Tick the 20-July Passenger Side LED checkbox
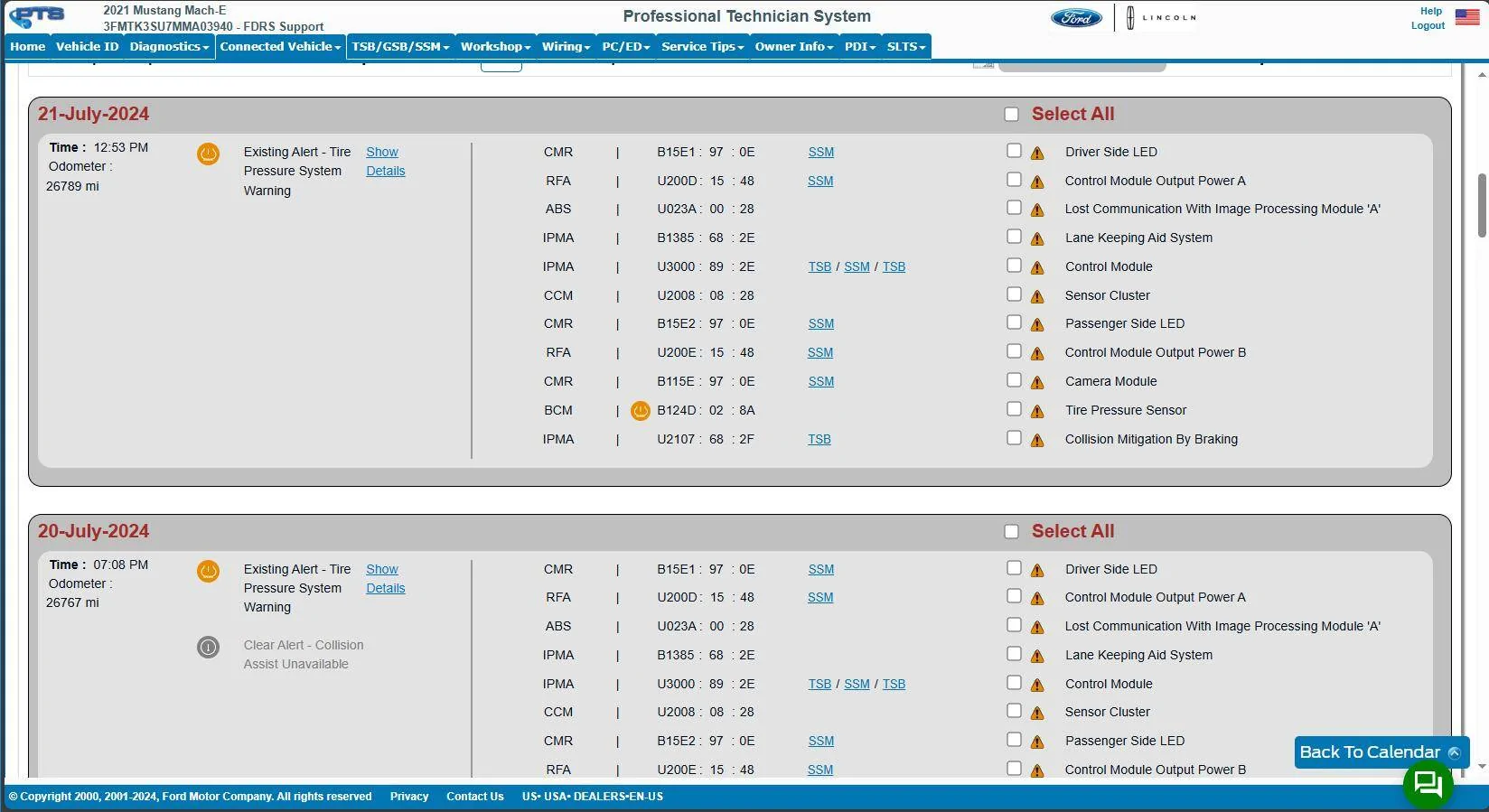 coord(1014,740)
